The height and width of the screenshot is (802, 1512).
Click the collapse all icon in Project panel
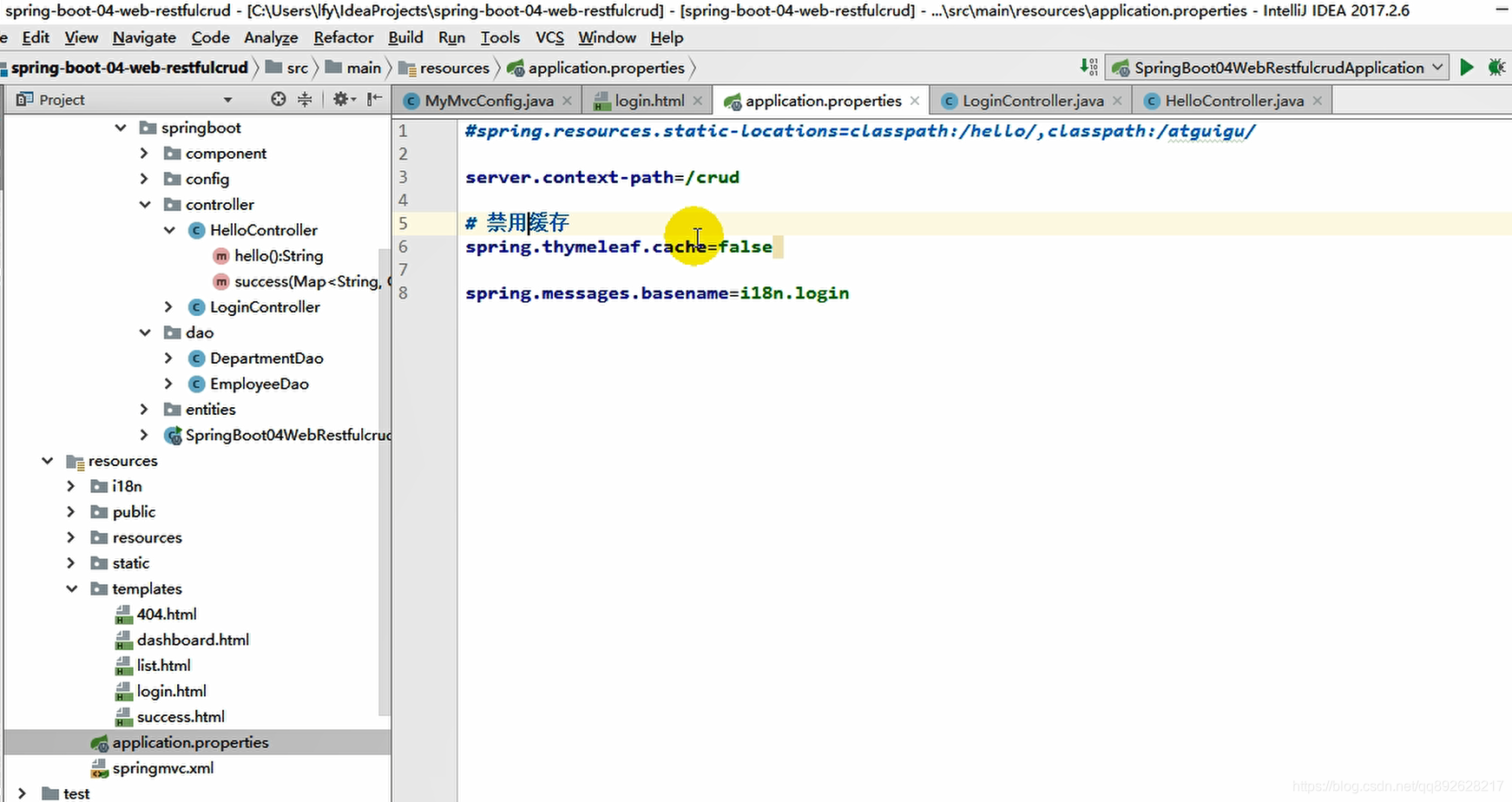[x=305, y=99]
